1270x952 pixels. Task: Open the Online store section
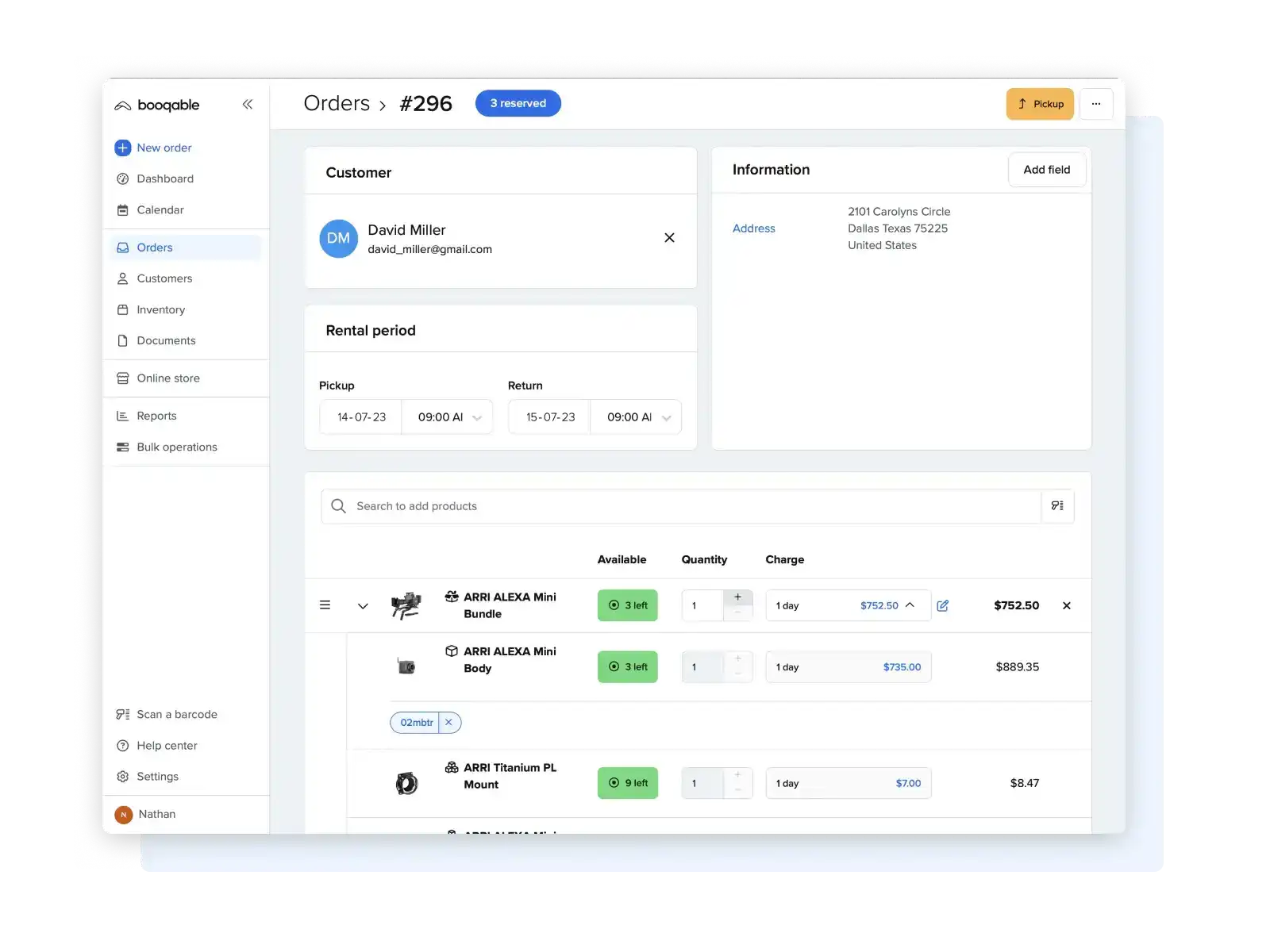(x=167, y=378)
